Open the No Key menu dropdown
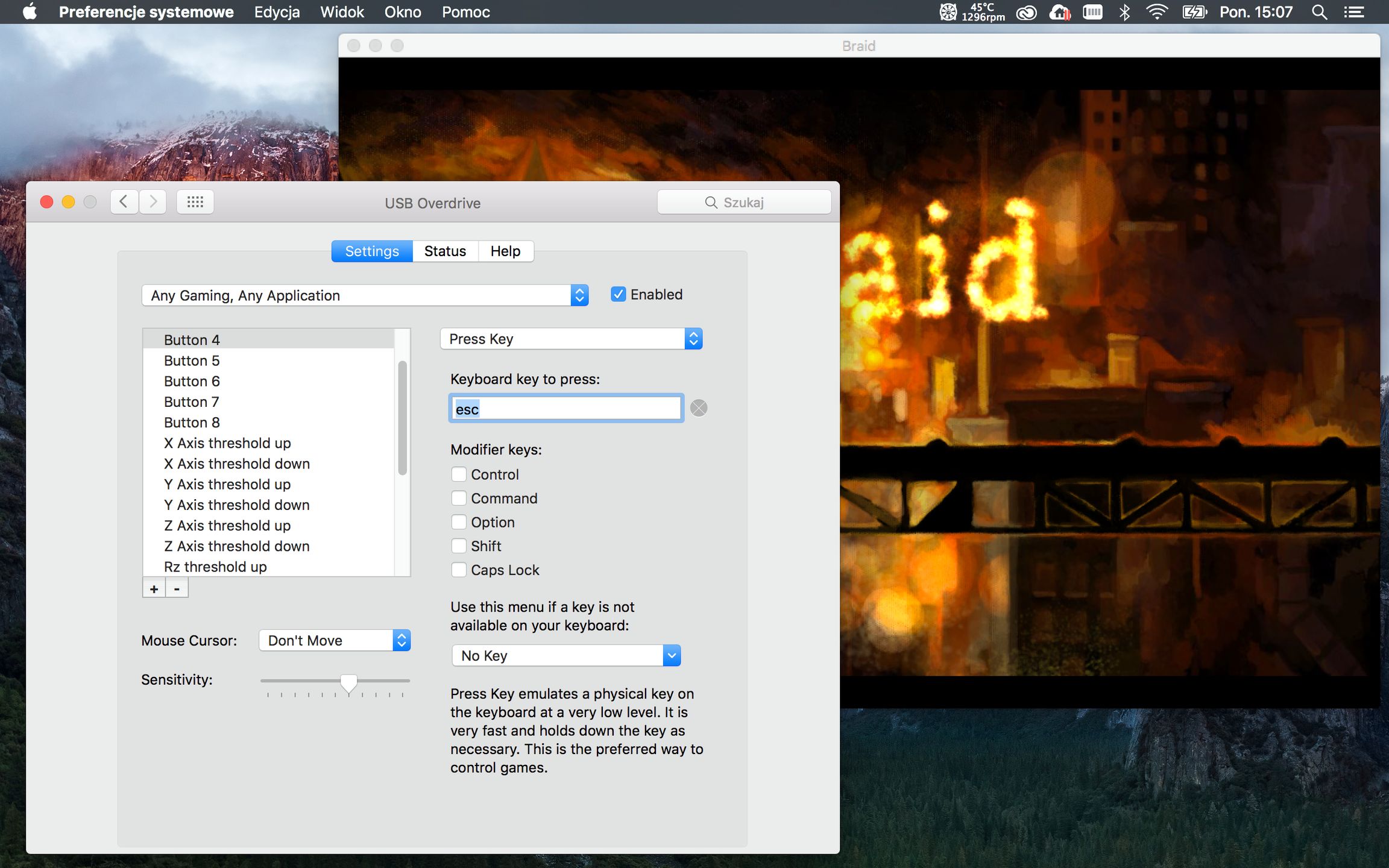 pos(565,655)
